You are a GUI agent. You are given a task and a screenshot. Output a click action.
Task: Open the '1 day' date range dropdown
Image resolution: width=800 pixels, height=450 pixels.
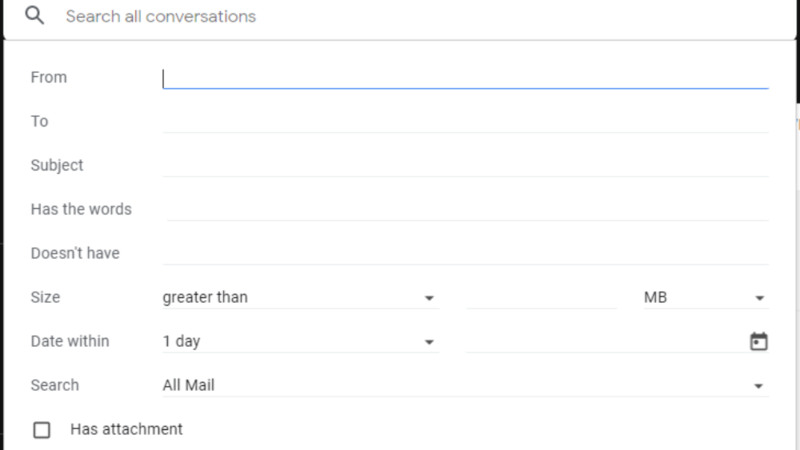301,341
